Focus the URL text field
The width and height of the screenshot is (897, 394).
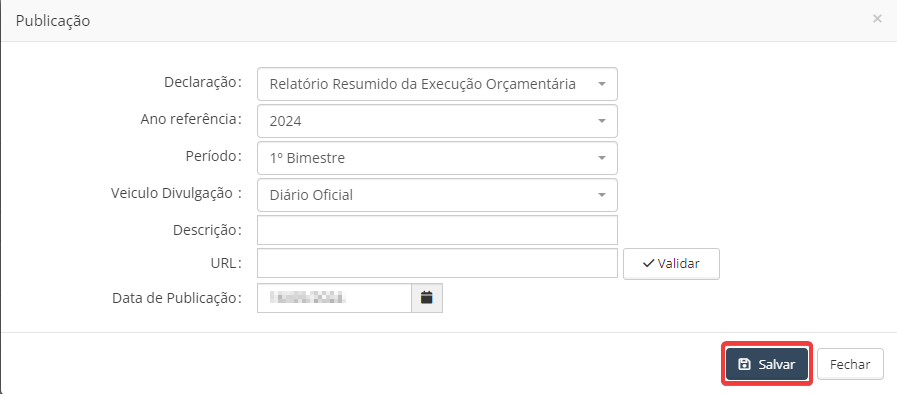coord(437,263)
